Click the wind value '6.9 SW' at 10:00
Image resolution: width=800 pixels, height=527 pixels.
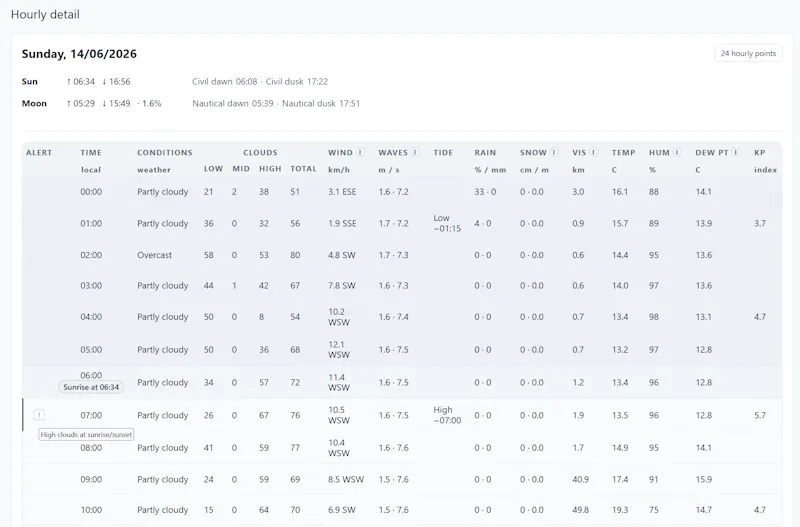coord(342,510)
